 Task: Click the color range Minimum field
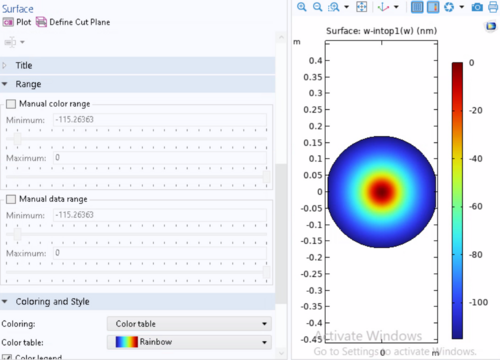pyautogui.click(x=160, y=120)
